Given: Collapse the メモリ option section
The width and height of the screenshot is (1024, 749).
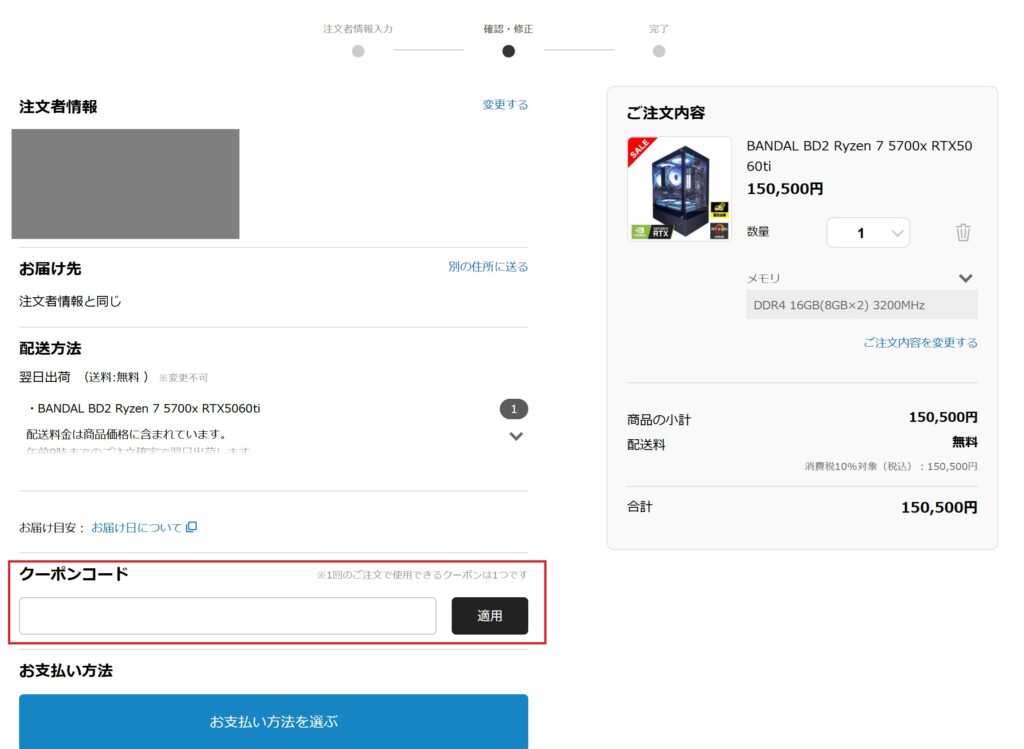Looking at the screenshot, I should click(965, 278).
